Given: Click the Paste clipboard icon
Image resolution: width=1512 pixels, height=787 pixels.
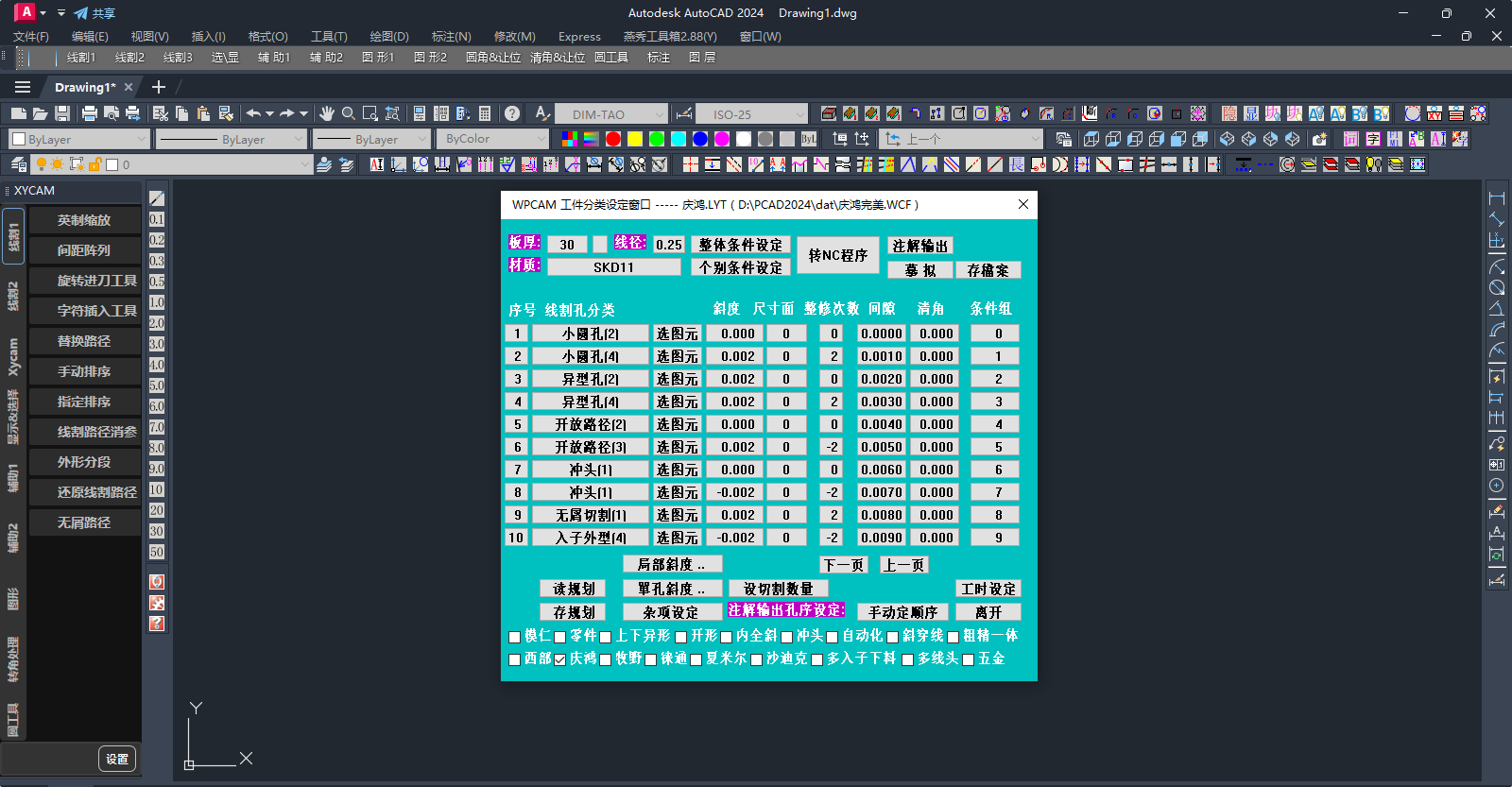Looking at the screenshot, I should (203, 113).
